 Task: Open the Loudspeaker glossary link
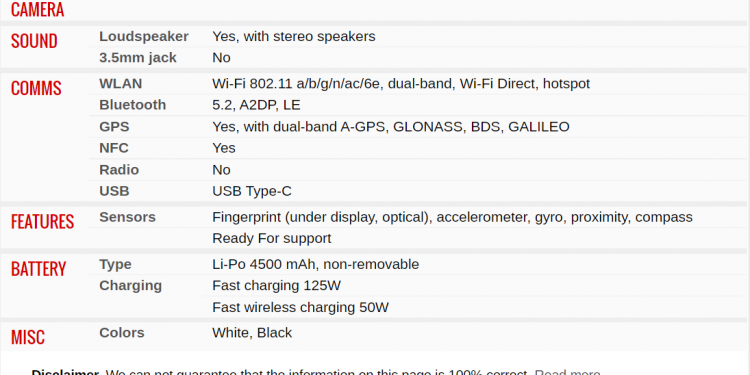pyautogui.click(x=143, y=36)
